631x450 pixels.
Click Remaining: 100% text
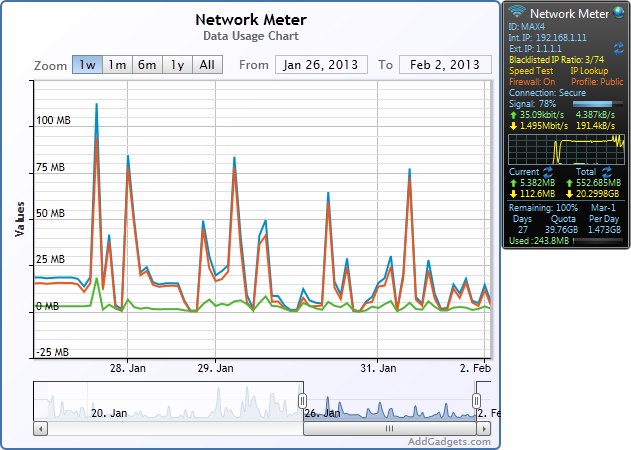(x=543, y=208)
